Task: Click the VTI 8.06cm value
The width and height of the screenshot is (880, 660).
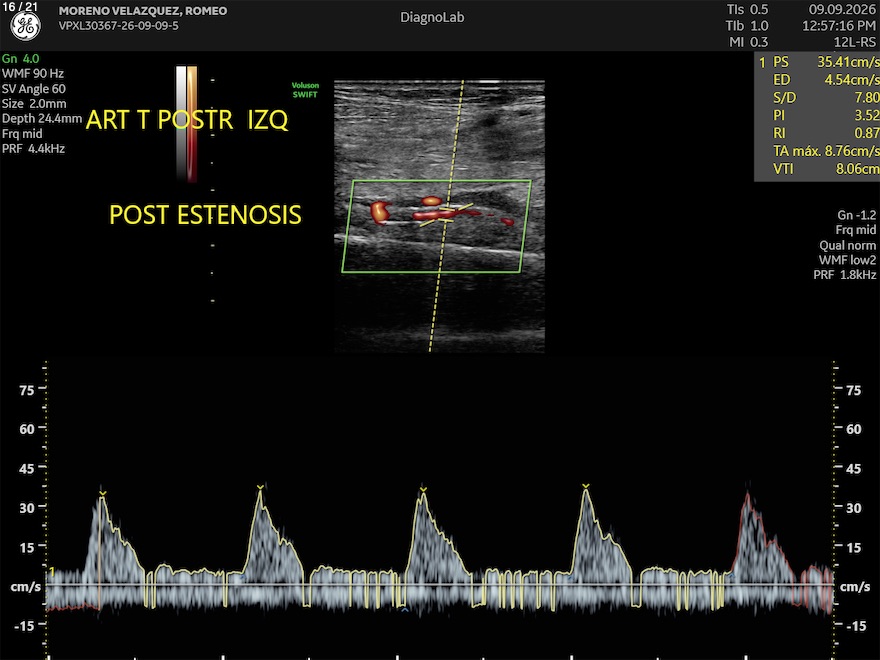Action: tap(858, 169)
